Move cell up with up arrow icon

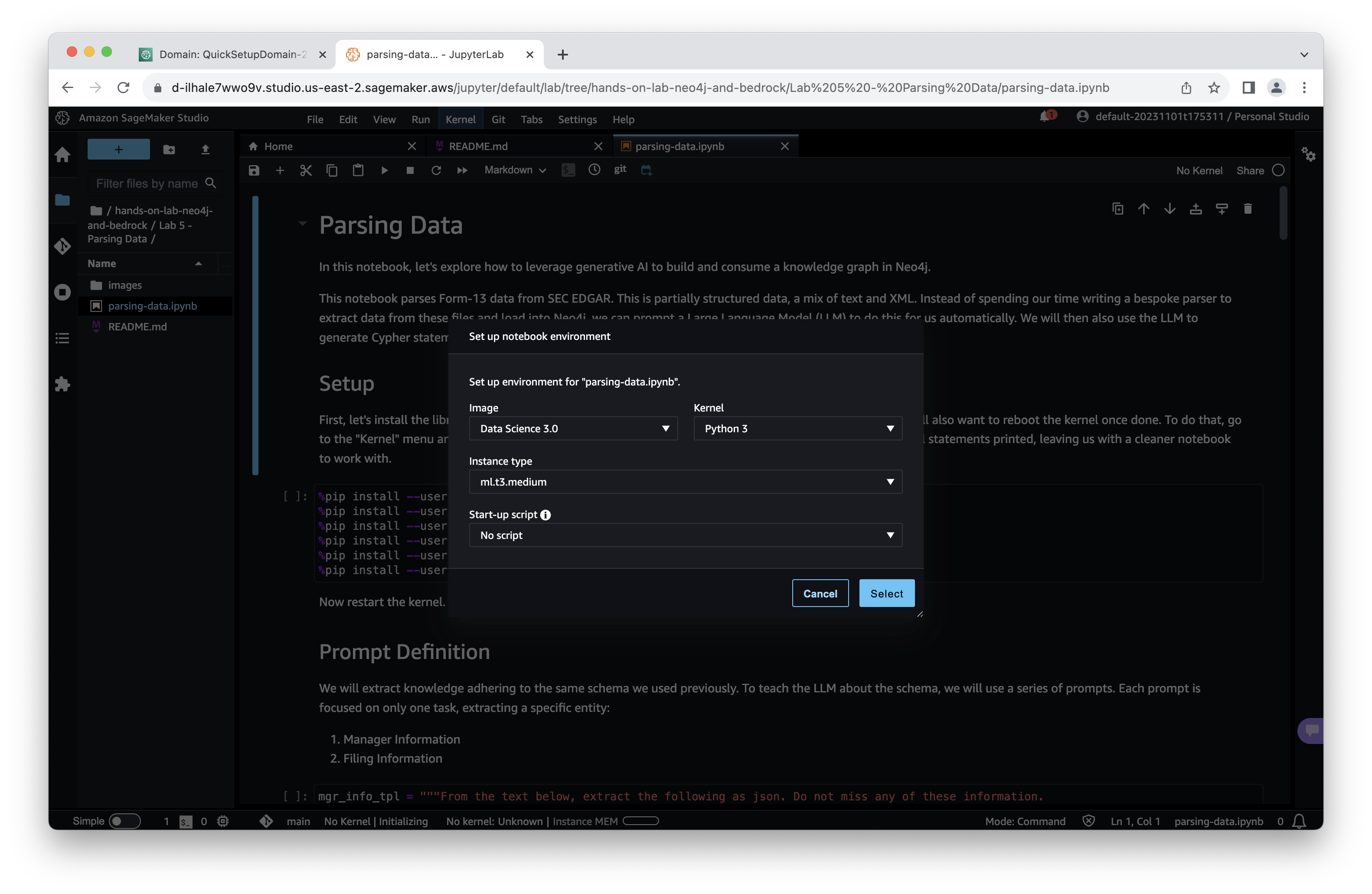pyautogui.click(x=1144, y=209)
